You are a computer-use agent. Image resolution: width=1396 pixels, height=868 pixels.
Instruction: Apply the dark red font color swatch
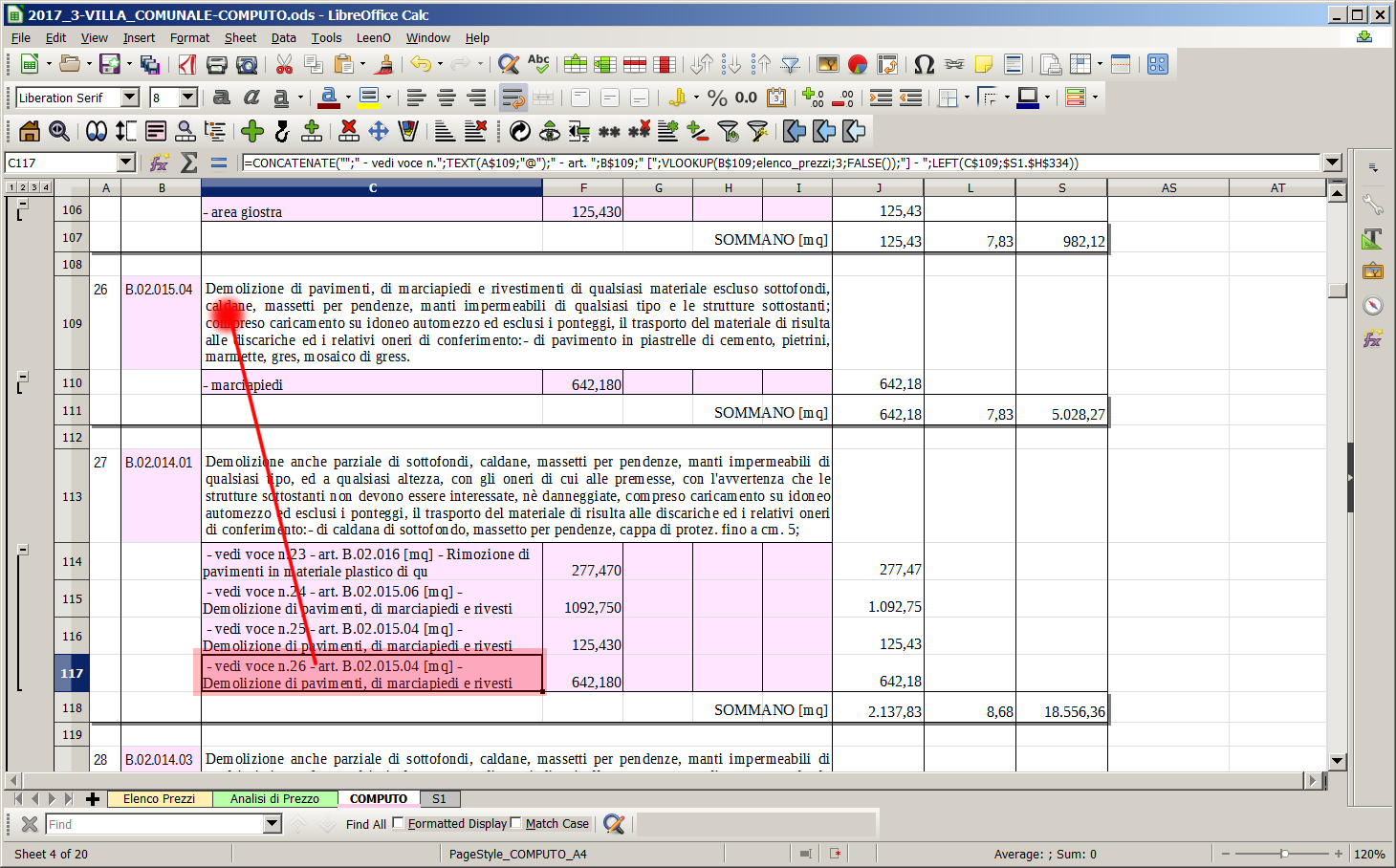pyautogui.click(x=329, y=98)
